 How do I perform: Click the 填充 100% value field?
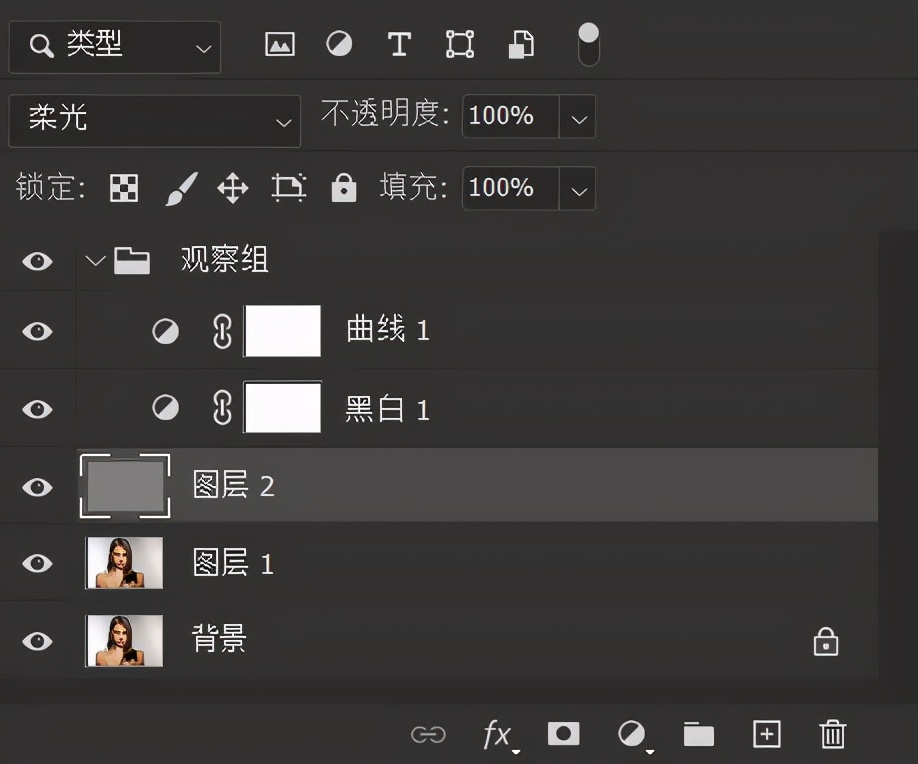pyautogui.click(x=511, y=188)
